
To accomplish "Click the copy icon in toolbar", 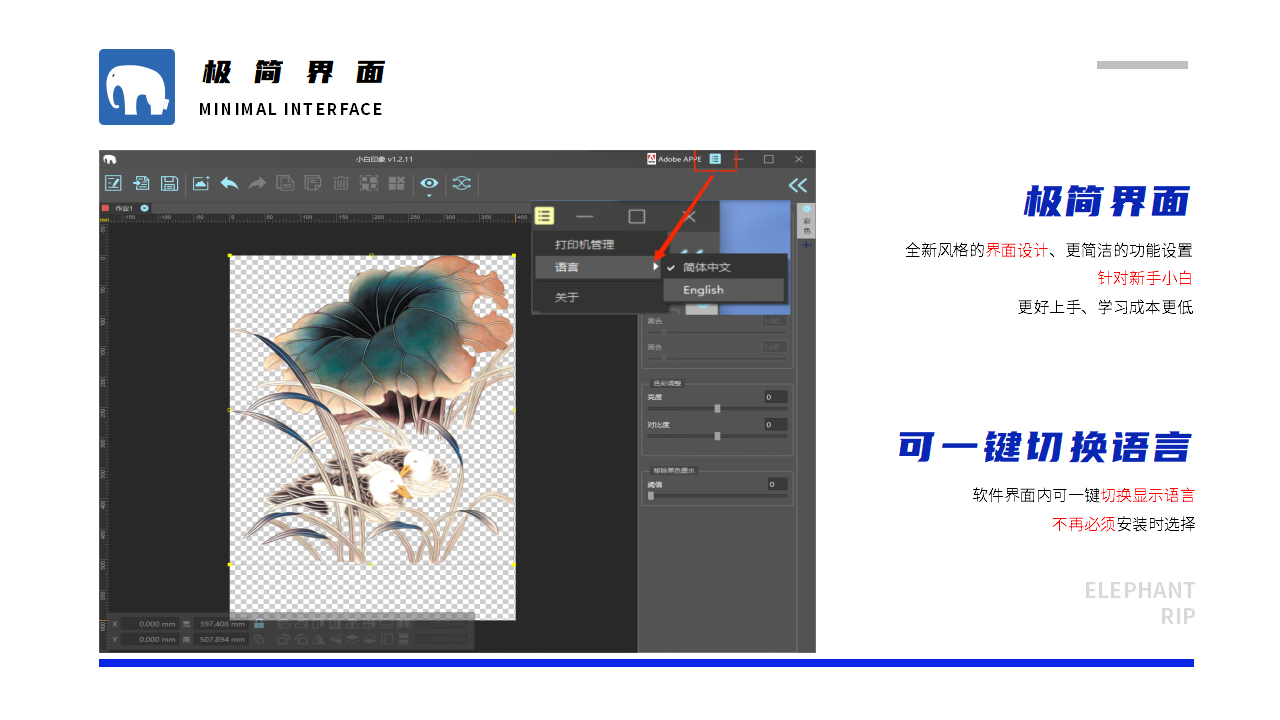I will click(x=285, y=183).
